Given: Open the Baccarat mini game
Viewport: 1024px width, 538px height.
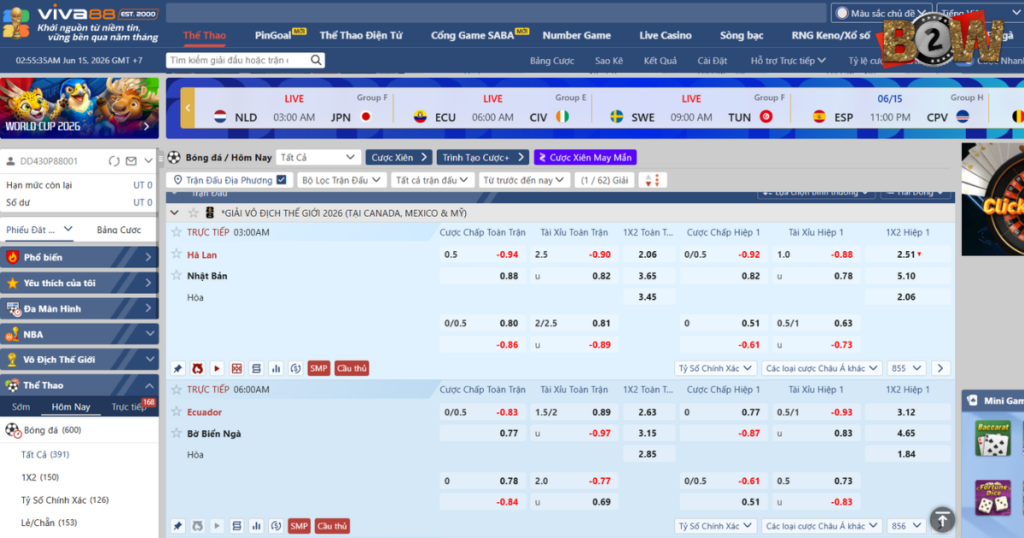Looking at the screenshot, I should [x=993, y=438].
